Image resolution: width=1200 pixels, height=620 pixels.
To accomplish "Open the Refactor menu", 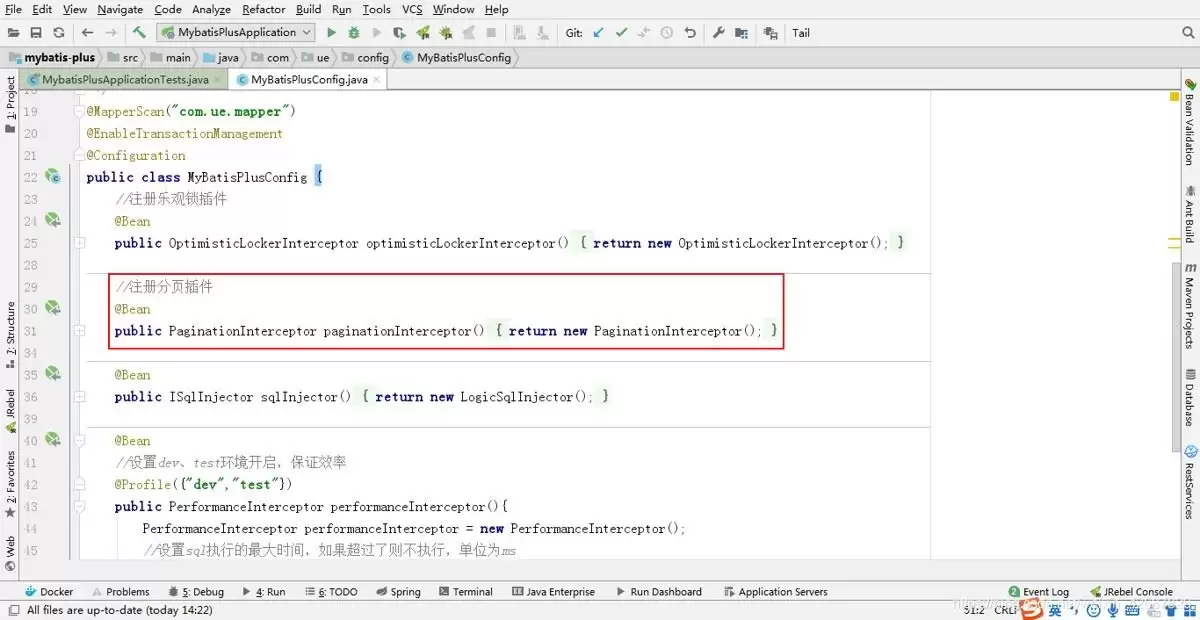I will click(x=263, y=9).
